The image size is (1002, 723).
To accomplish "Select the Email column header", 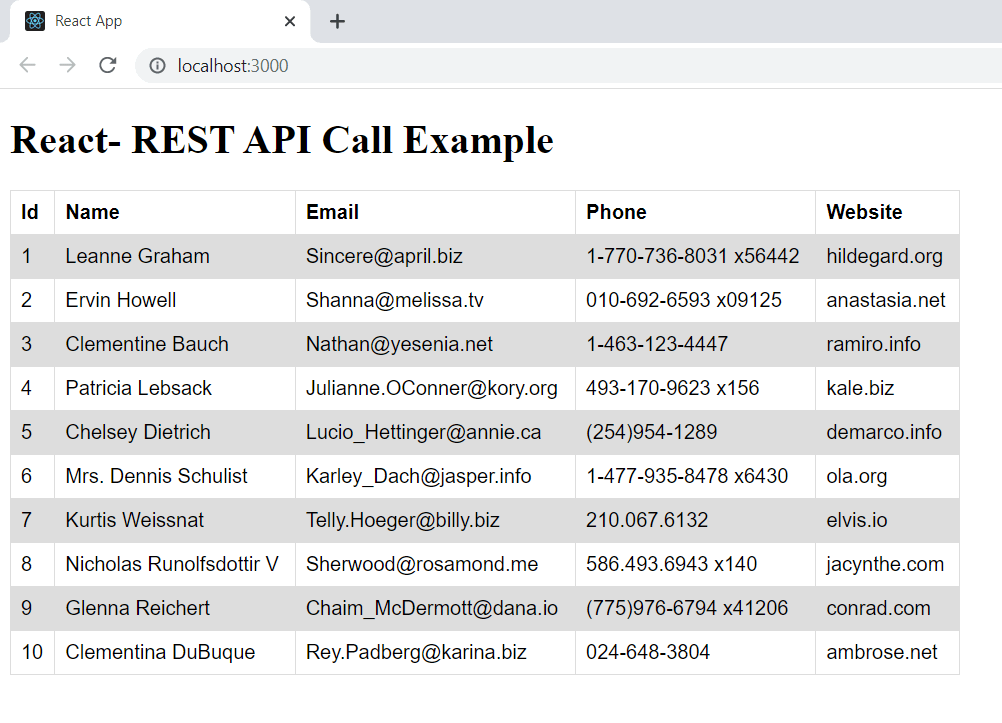I will click(332, 212).
